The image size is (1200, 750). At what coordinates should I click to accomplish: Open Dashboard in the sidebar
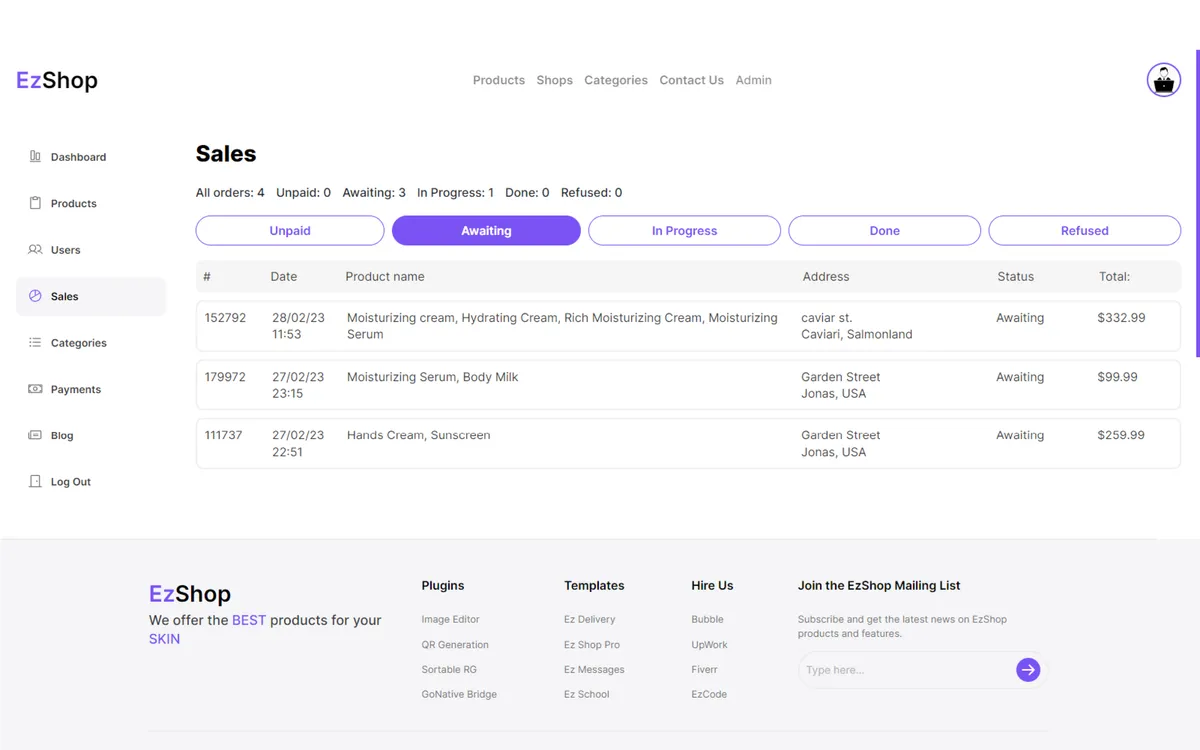pyautogui.click(x=91, y=157)
